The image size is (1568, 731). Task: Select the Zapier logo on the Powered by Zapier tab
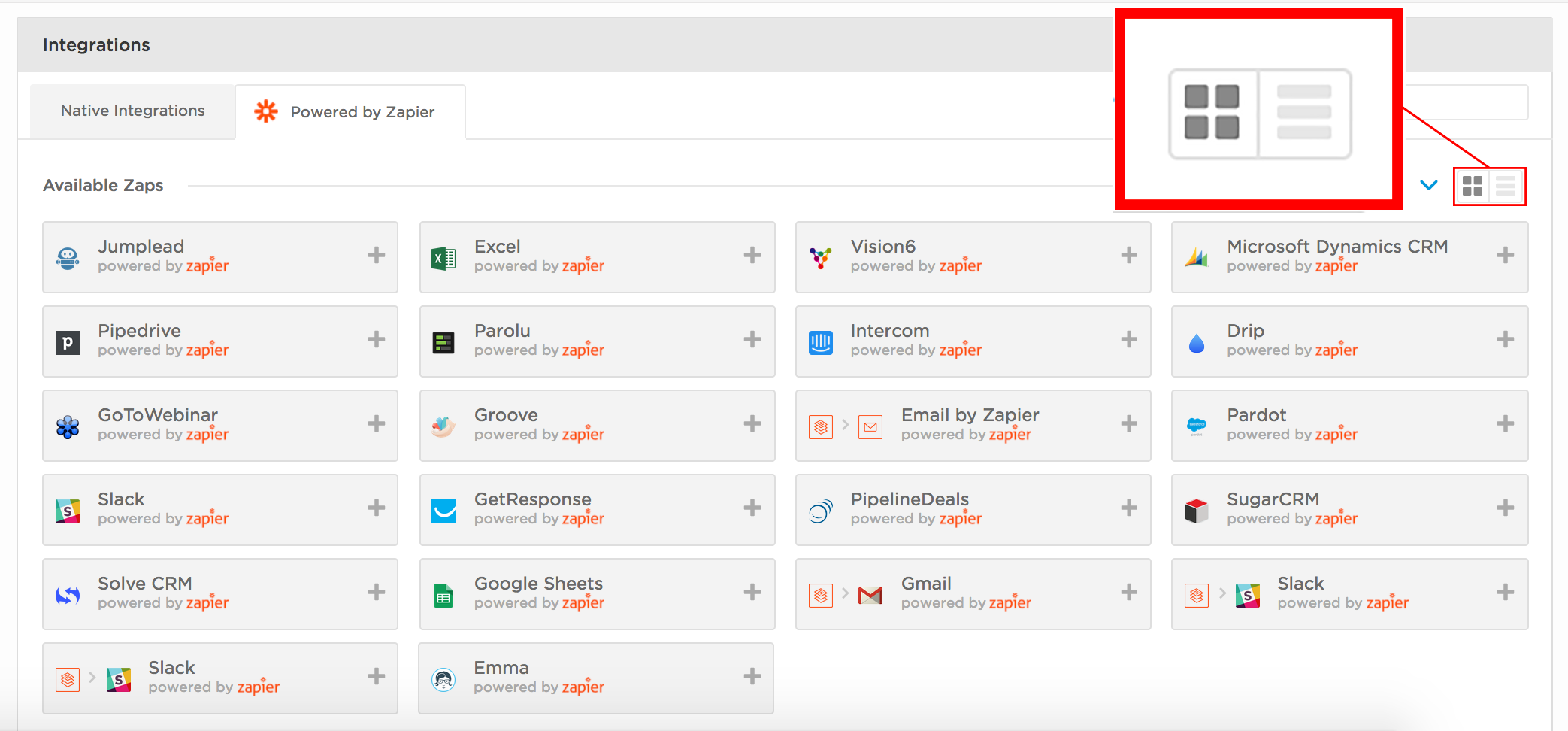267,111
